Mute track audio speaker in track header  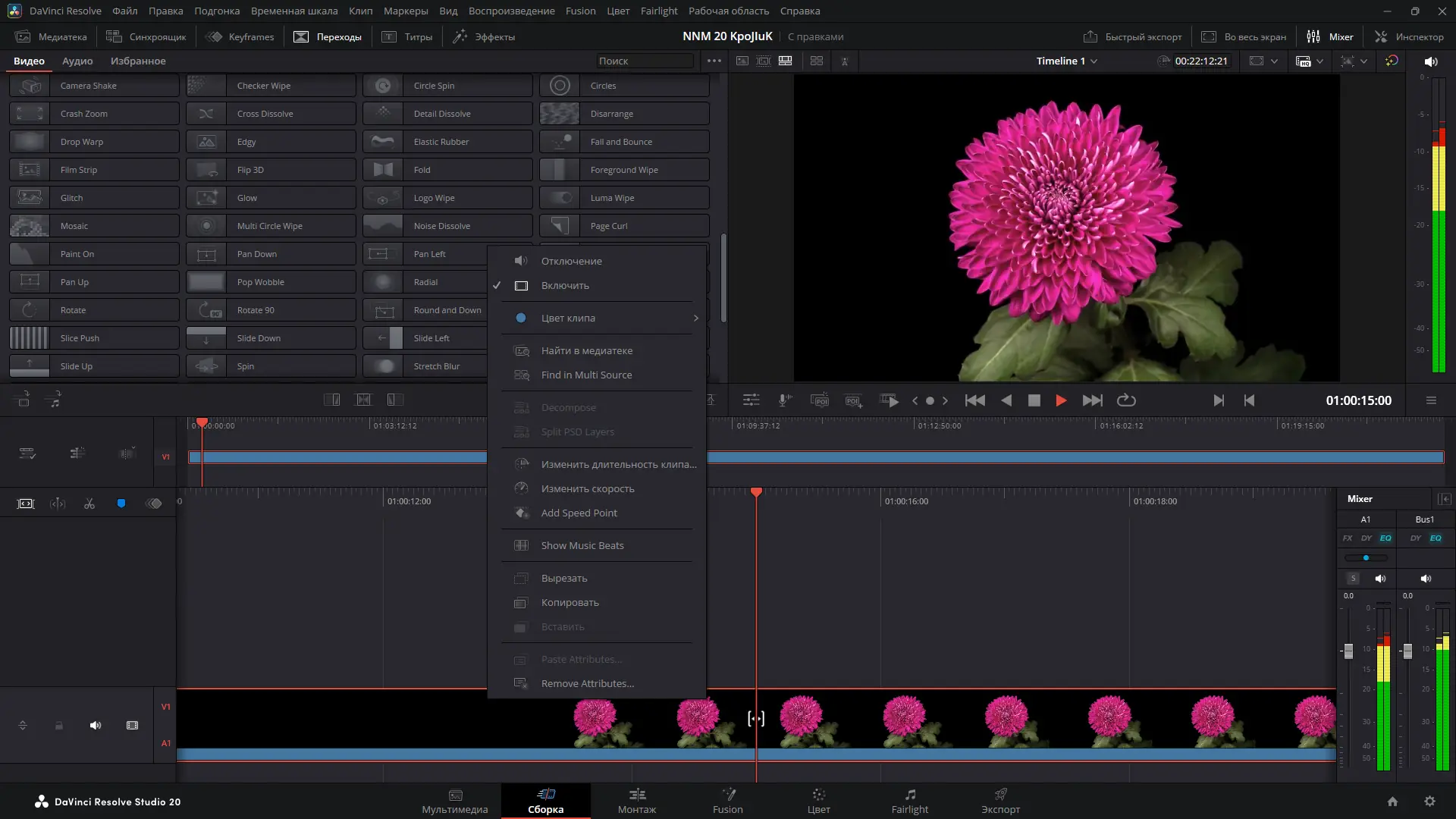96,726
